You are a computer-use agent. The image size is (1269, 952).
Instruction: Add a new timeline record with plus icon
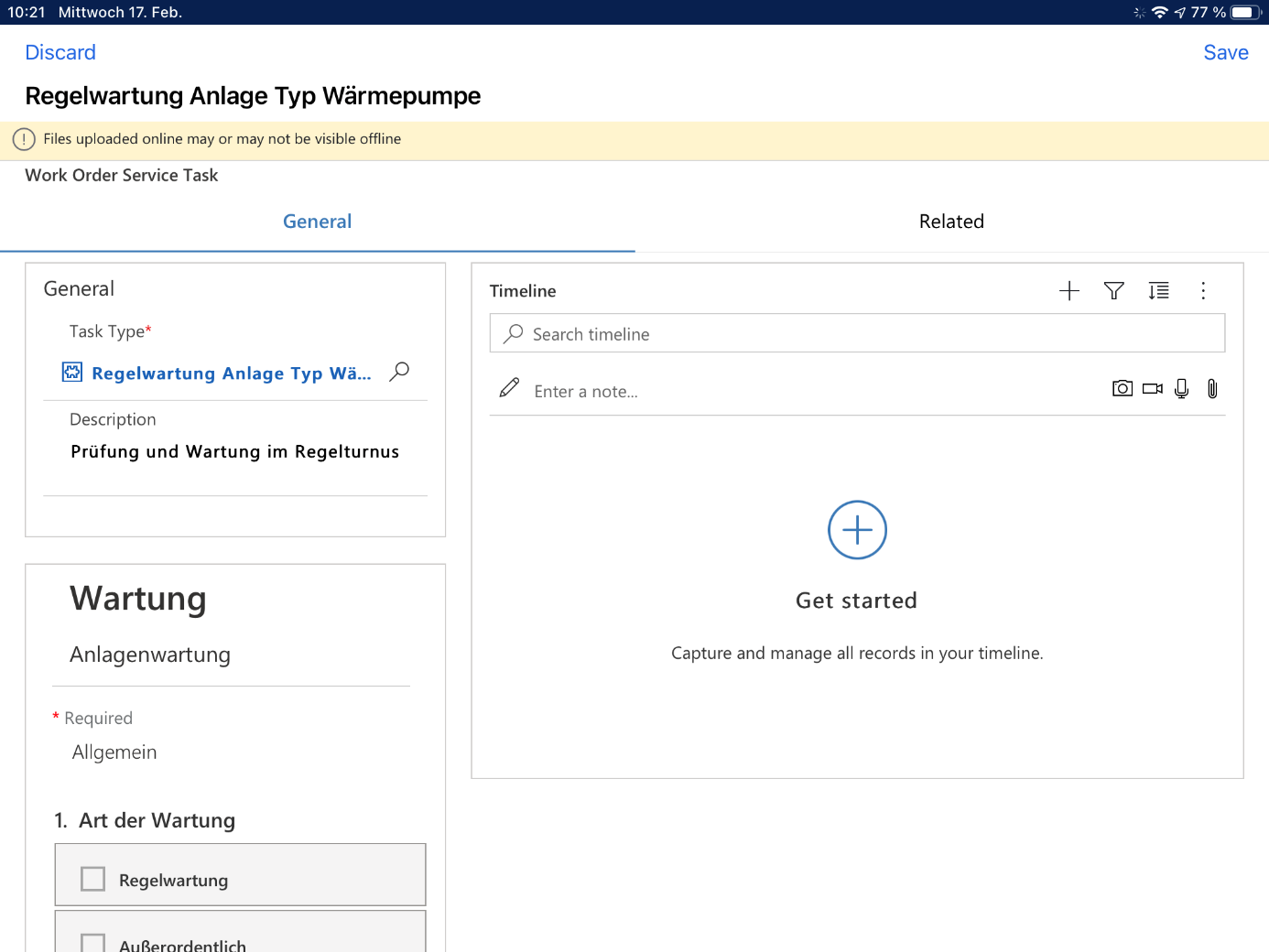click(x=1068, y=291)
